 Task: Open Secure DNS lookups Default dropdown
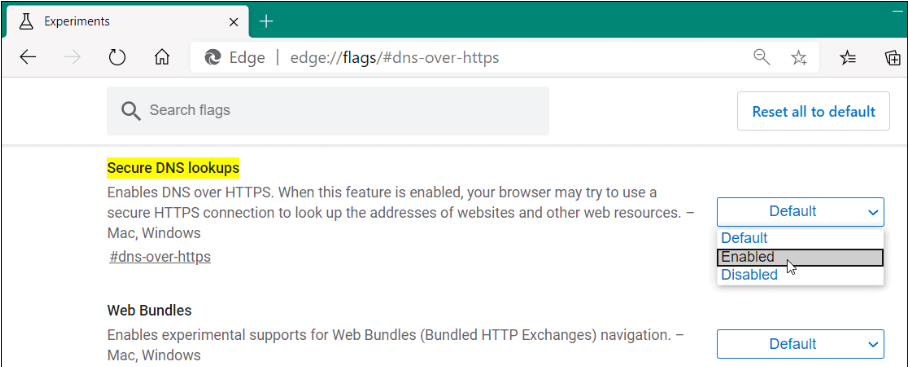coord(800,211)
